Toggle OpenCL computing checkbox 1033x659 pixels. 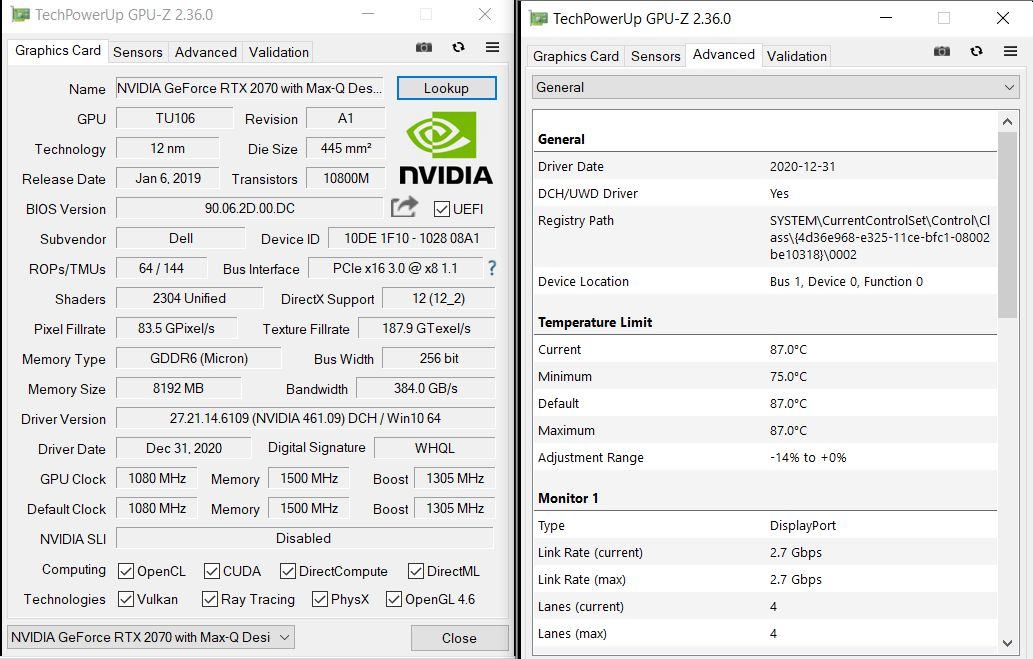pos(126,571)
